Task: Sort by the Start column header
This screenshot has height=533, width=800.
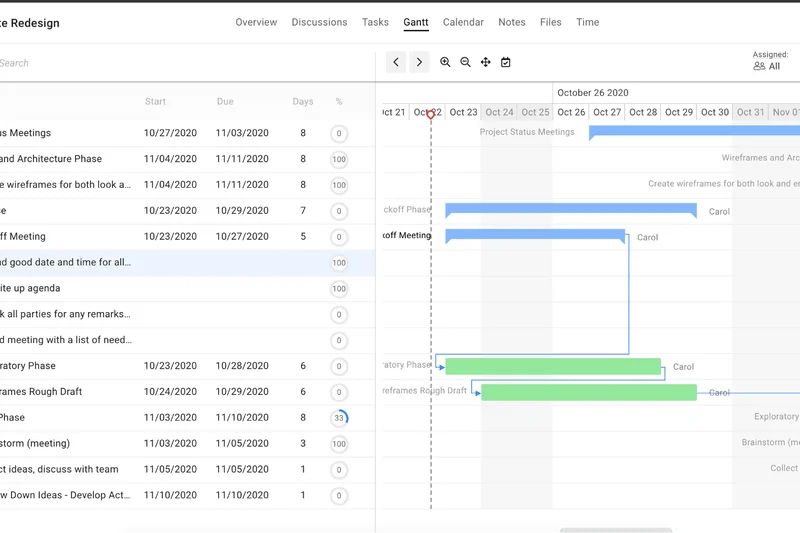Action: (155, 102)
